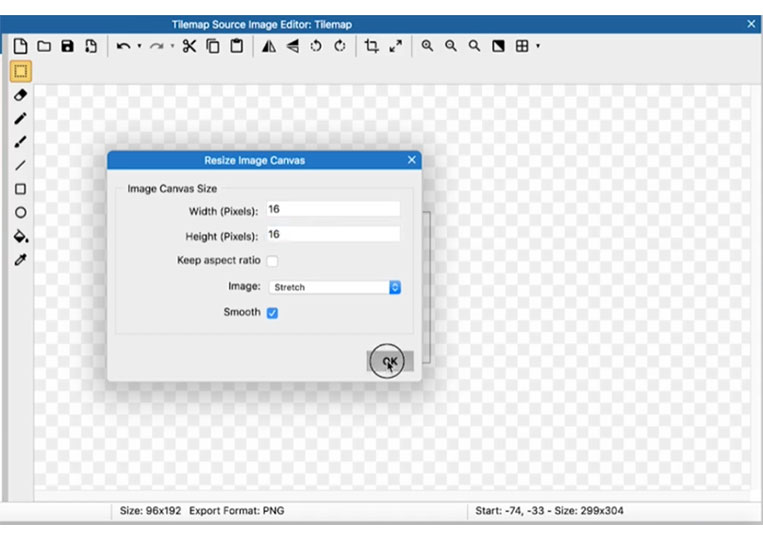The height and width of the screenshot is (541, 763).
Task: Close the Tilemap Source Image Editor window
Action: [x=751, y=24]
